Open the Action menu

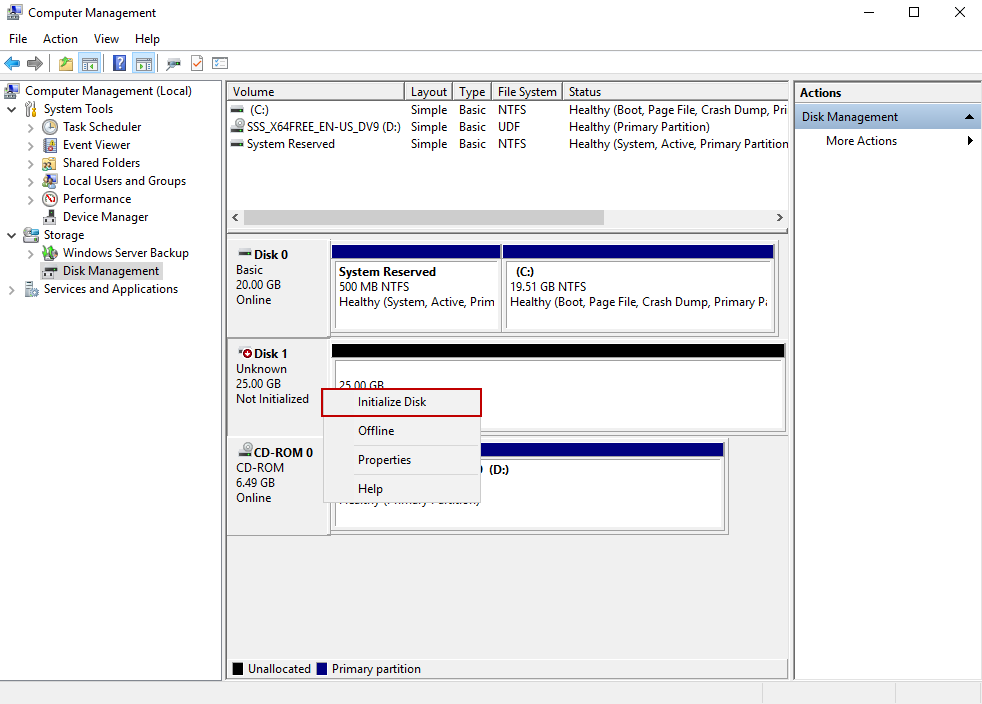pos(60,39)
